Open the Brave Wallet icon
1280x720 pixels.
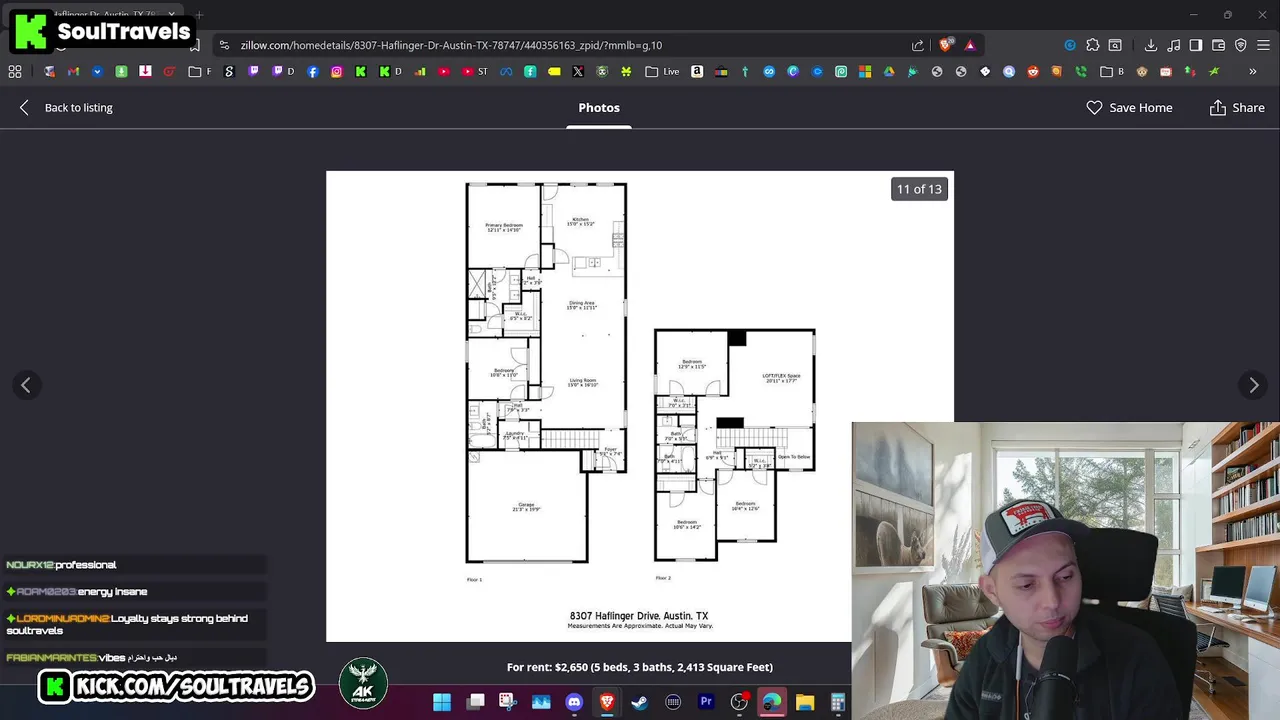(x=1218, y=45)
